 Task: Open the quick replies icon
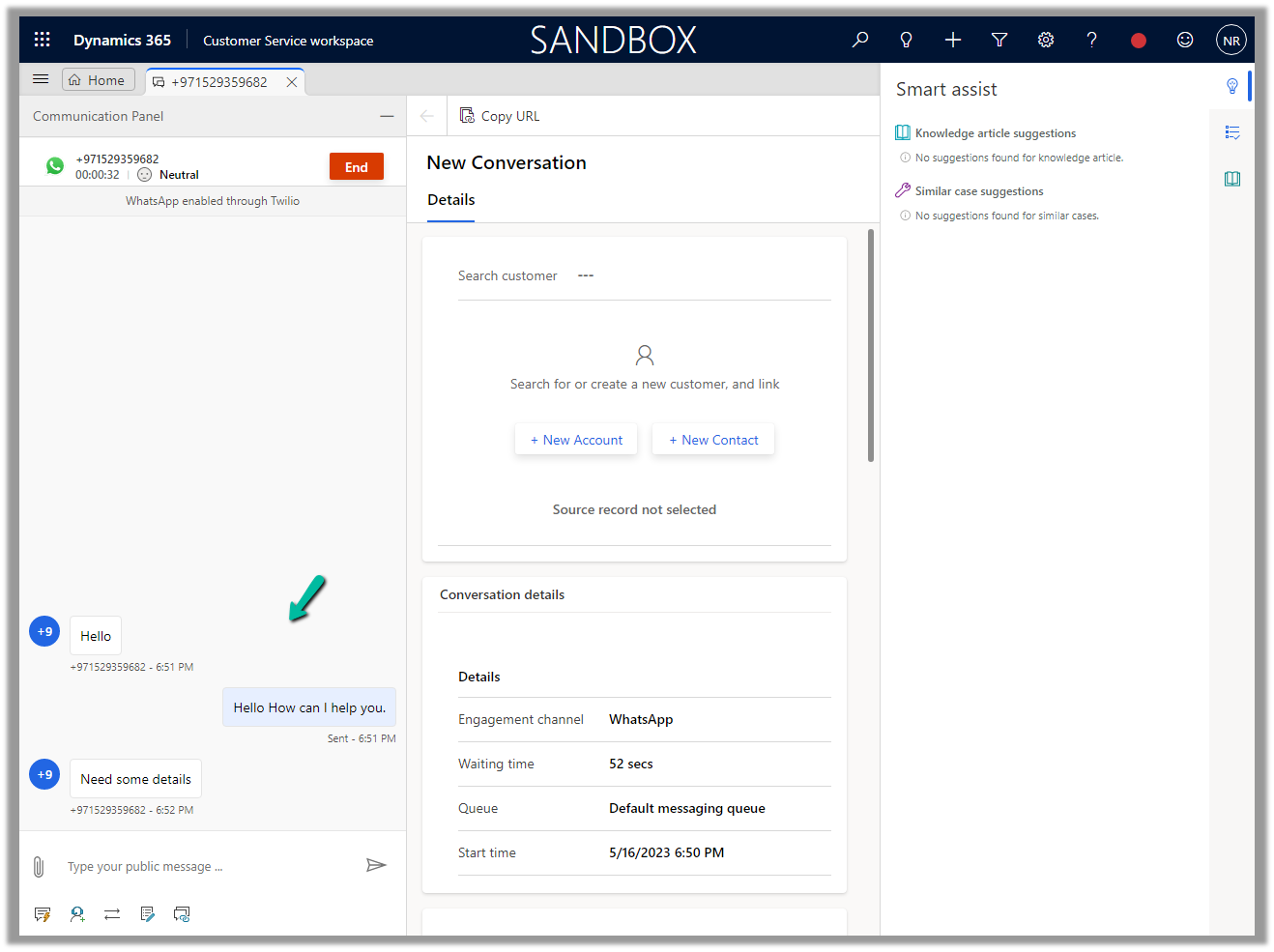(43, 914)
